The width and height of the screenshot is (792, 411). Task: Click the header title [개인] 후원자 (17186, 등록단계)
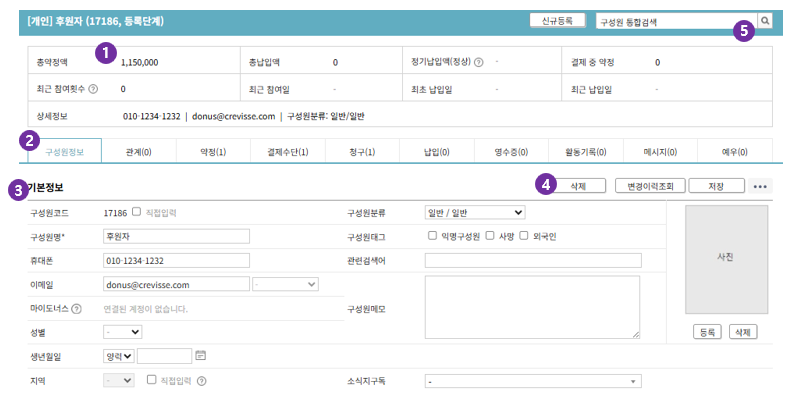coord(95,21)
